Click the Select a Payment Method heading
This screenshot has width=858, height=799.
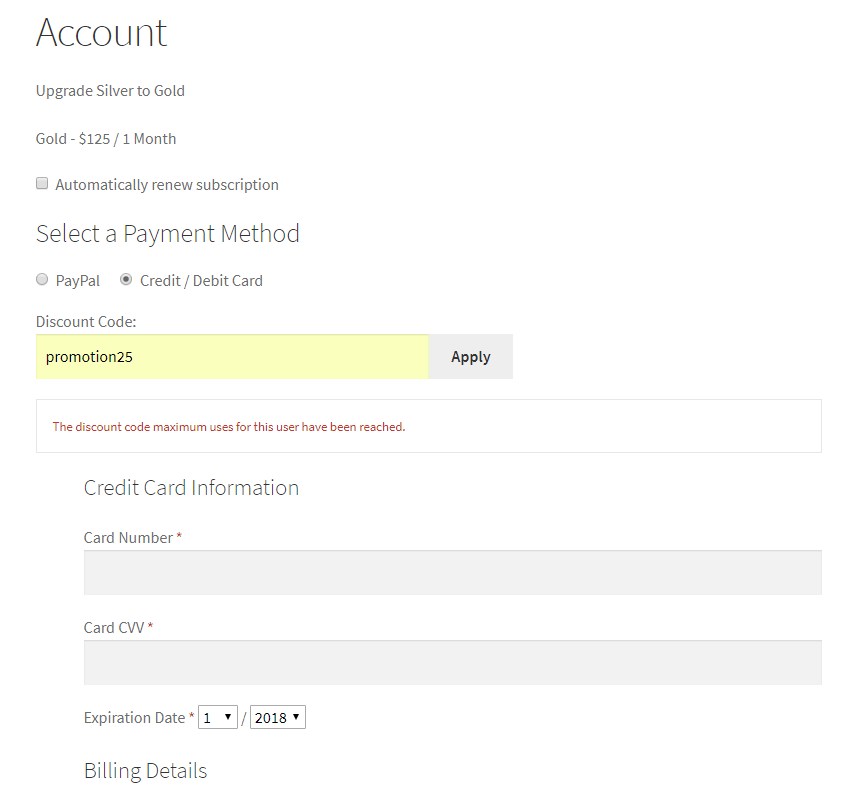pos(167,233)
